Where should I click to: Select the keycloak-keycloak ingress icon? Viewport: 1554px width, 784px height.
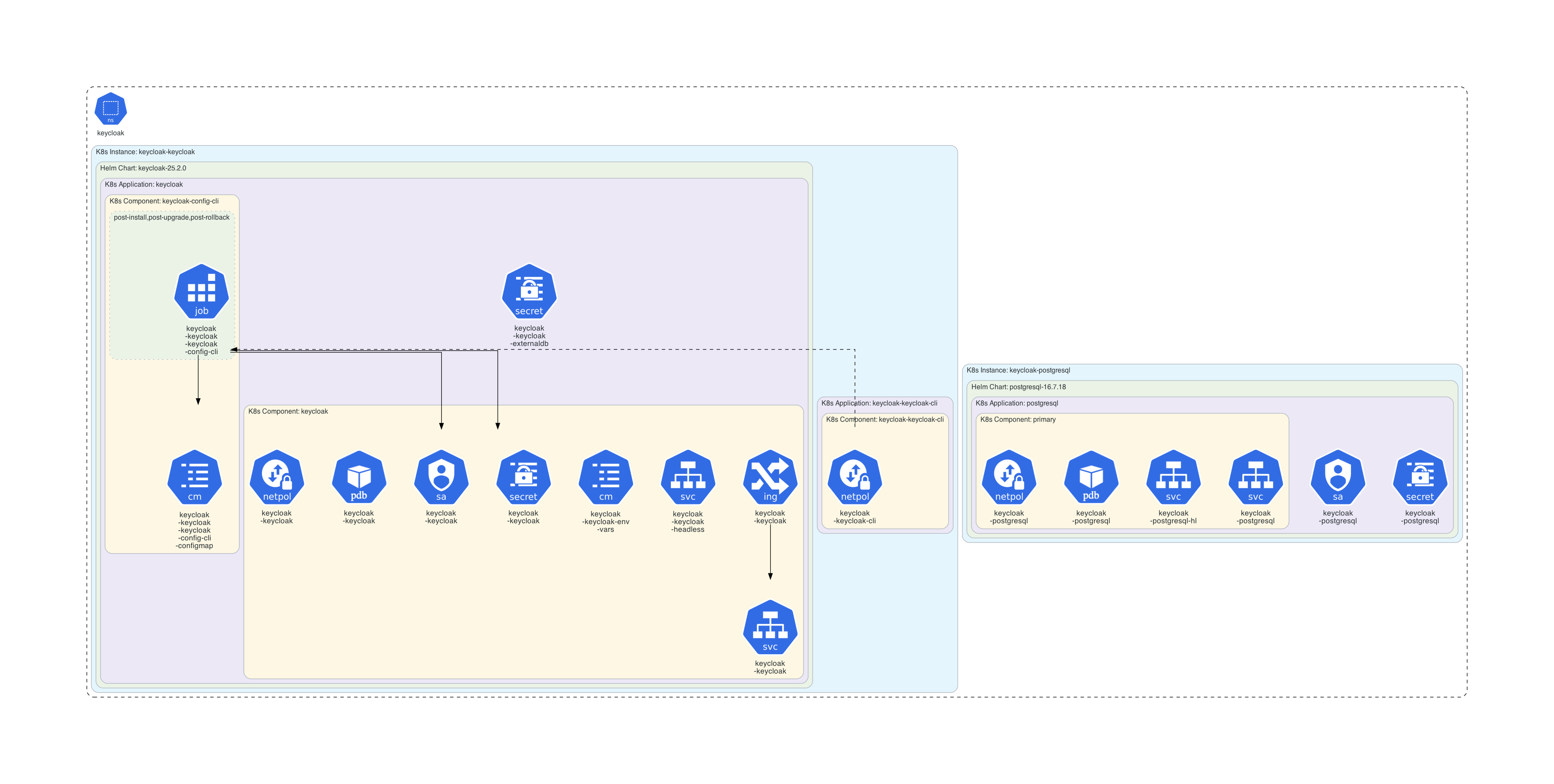pyautogui.click(x=771, y=478)
